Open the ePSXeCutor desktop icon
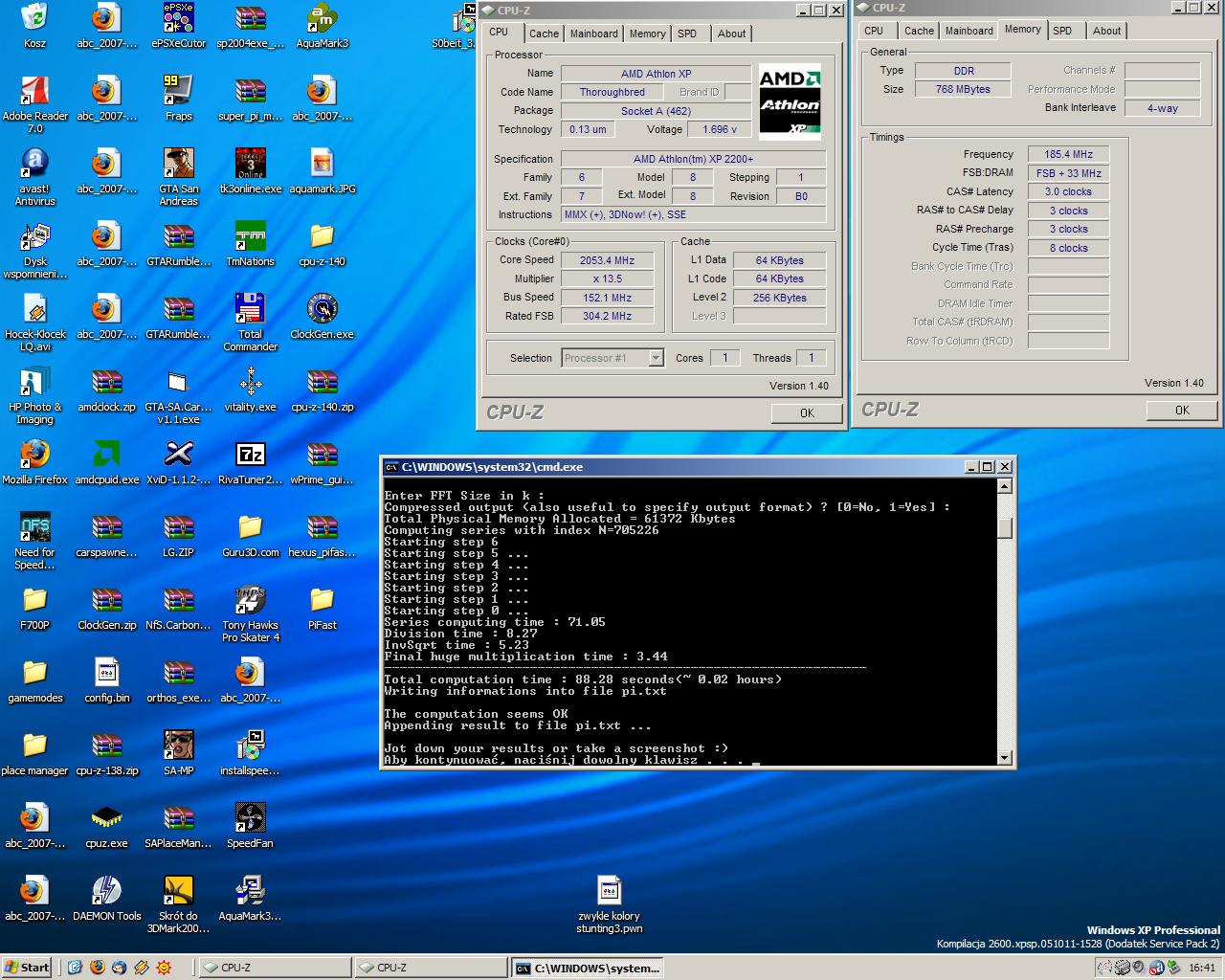Screen dimensions: 1225x980 pyautogui.click(x=178, y=17)
